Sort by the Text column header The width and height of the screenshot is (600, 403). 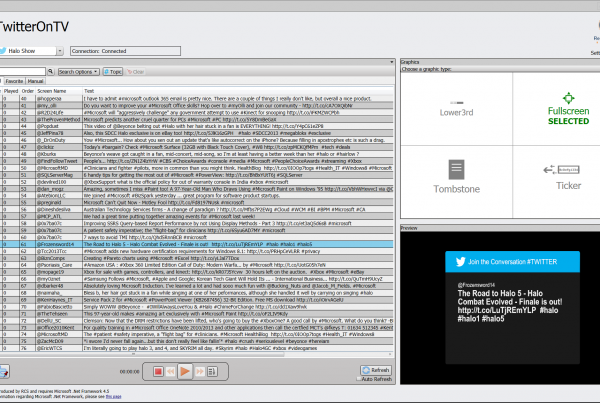coord(238,91)
